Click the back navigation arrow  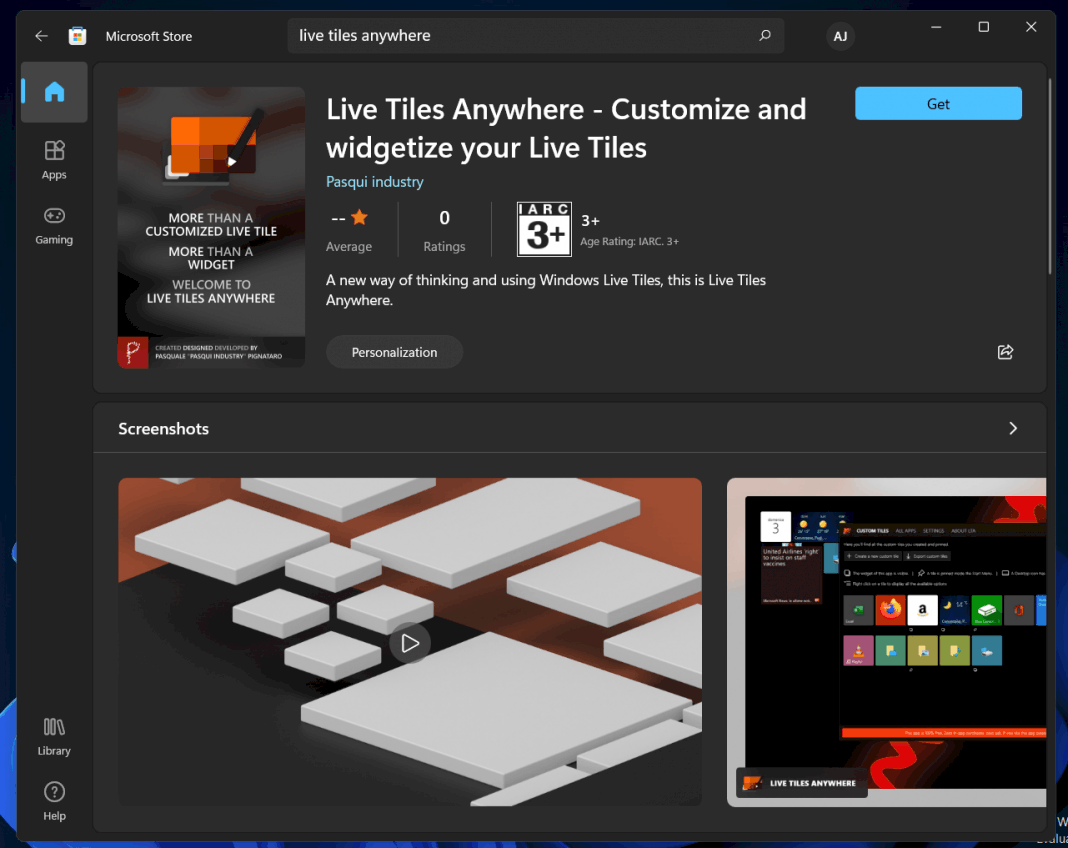40,35
